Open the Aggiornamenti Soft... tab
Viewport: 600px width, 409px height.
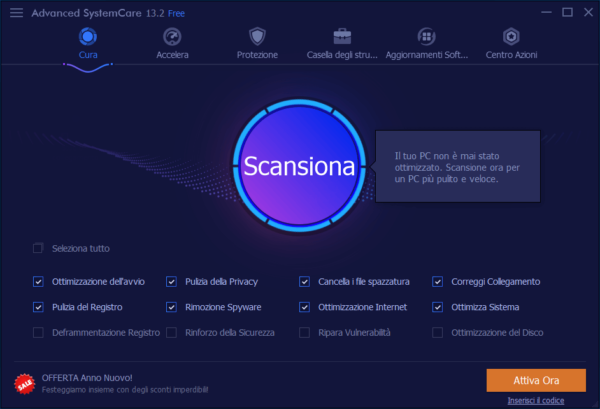pos(427,55)
